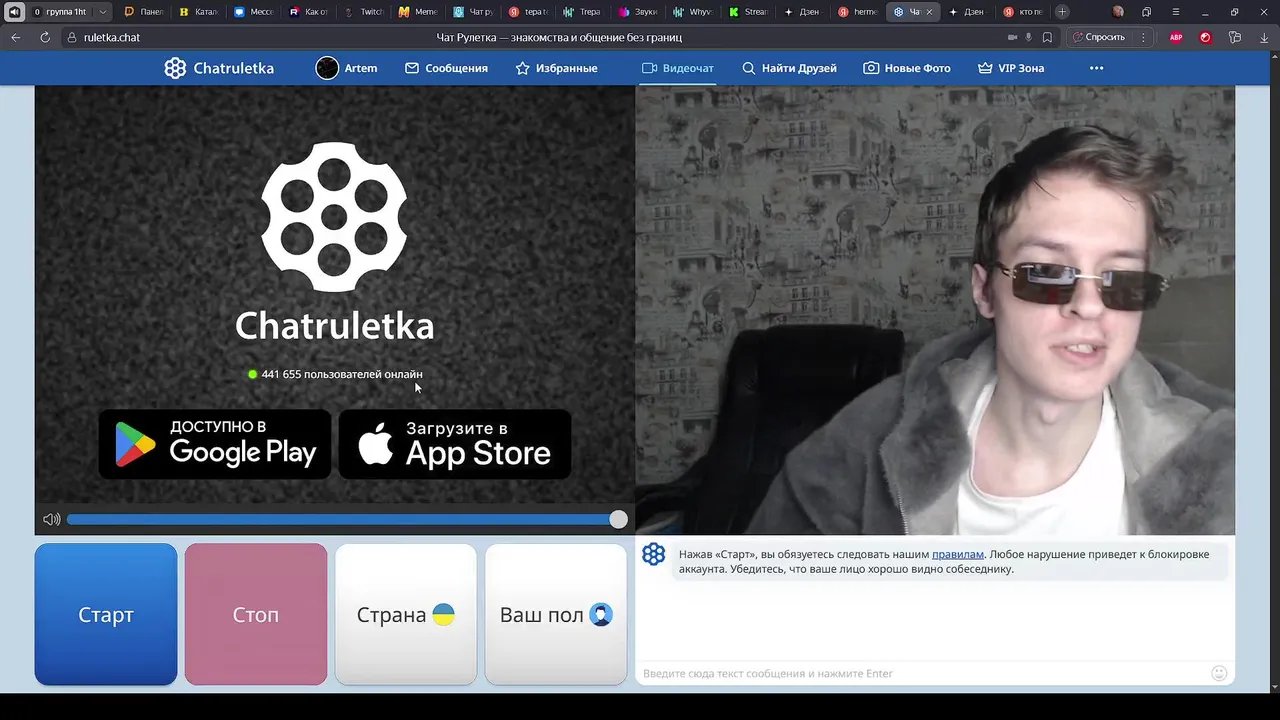Click the Chatruletka logo in the header
The image size is (1280, 720).
[x=219, y=68]
